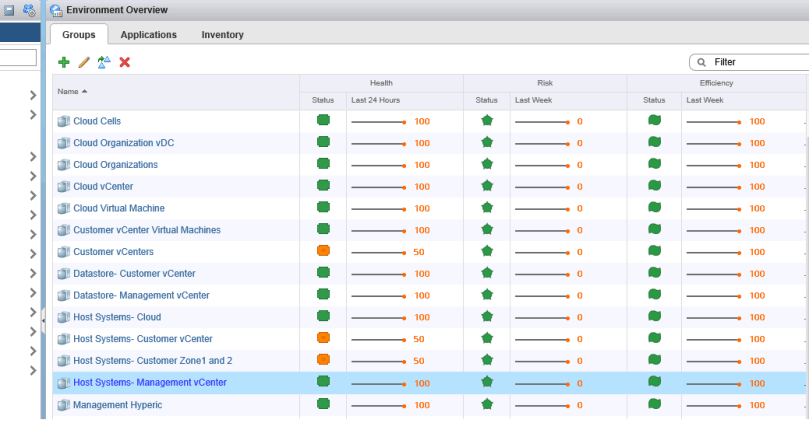This screenshot has height=430, width=809.
Task: Expand the topmost chevron in the left panel
Action: [33, 96]
